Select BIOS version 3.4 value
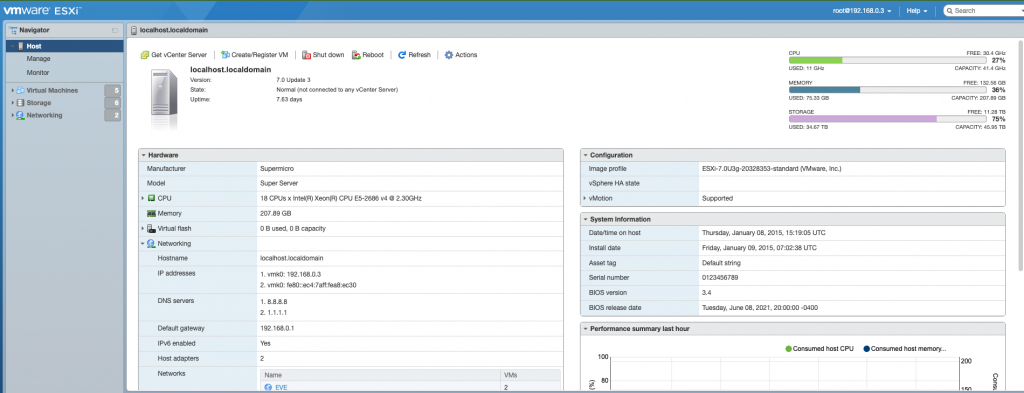Image resolution: width=1024 pixels, height=393 pixels. 707,292
